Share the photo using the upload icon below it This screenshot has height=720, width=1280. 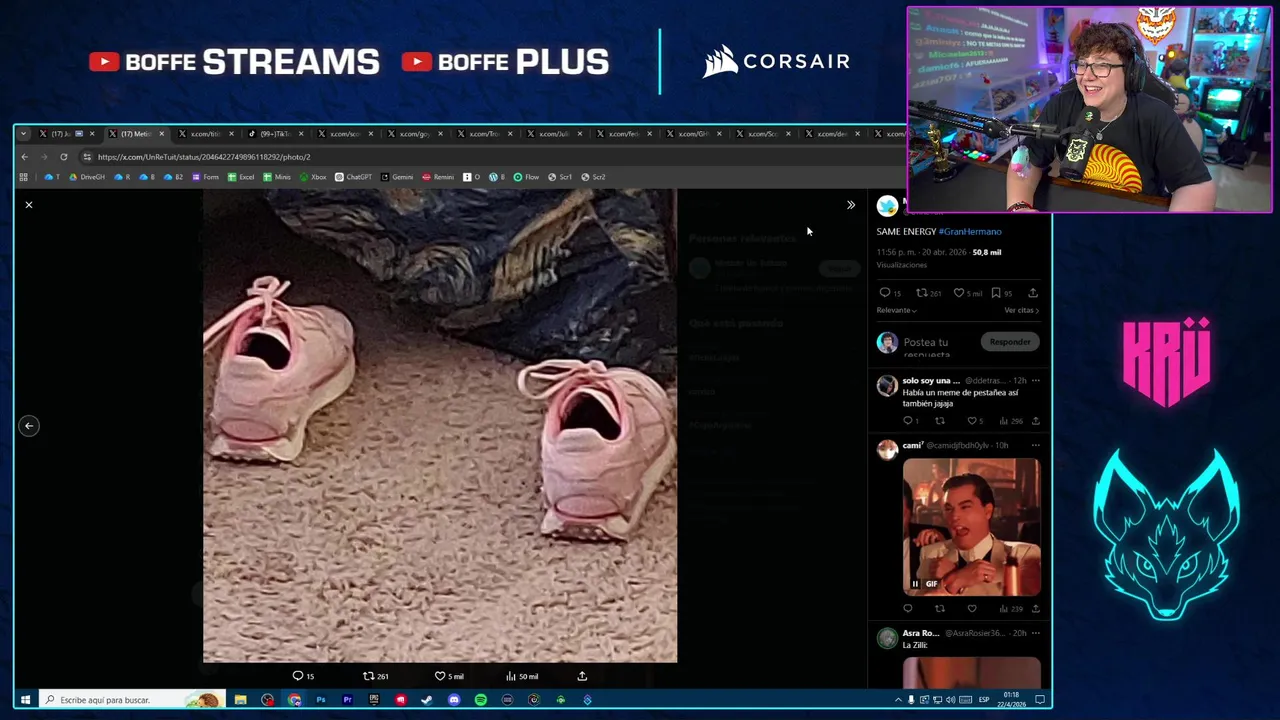tap(582, 676)
